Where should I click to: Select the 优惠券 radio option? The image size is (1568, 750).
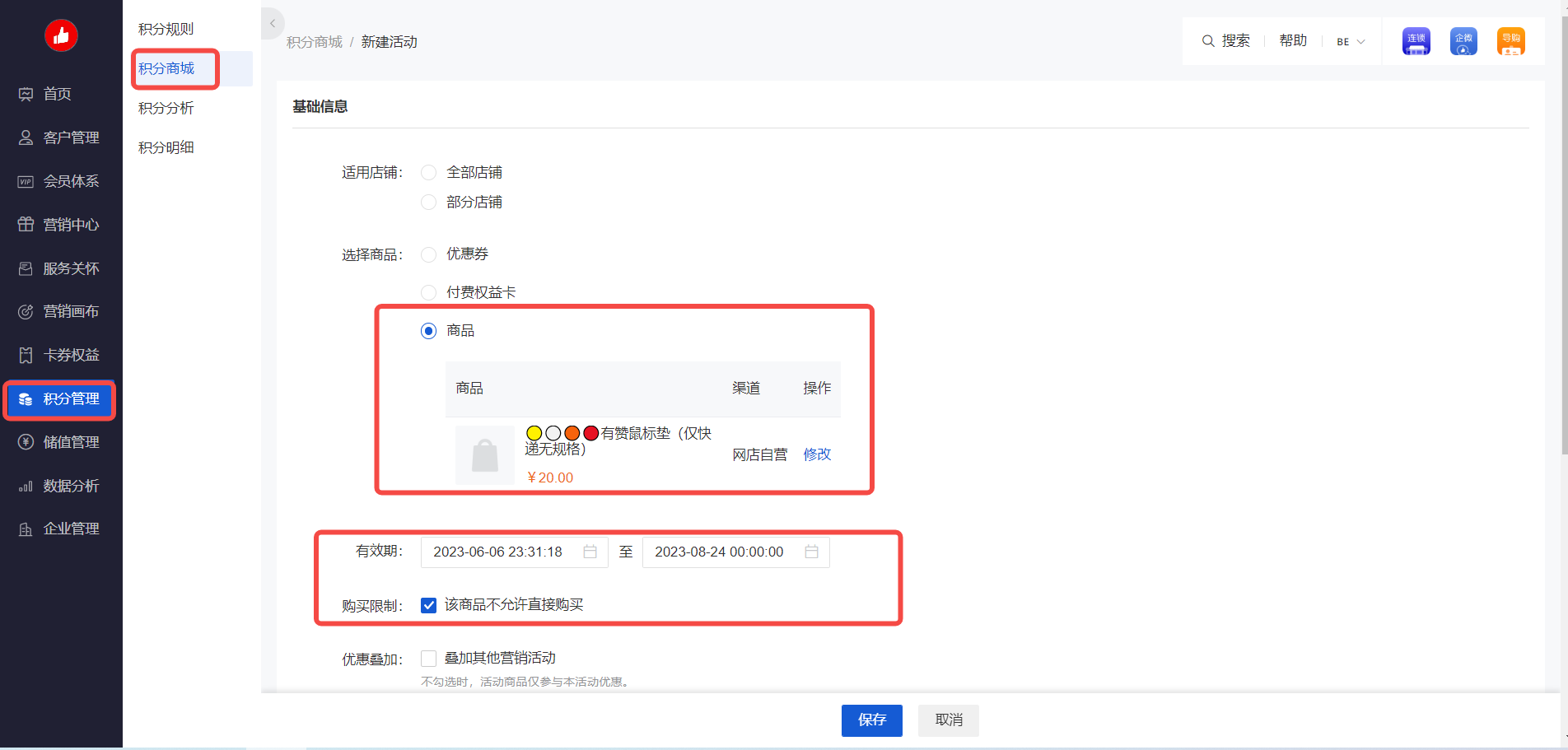click(x=428, y=254)
